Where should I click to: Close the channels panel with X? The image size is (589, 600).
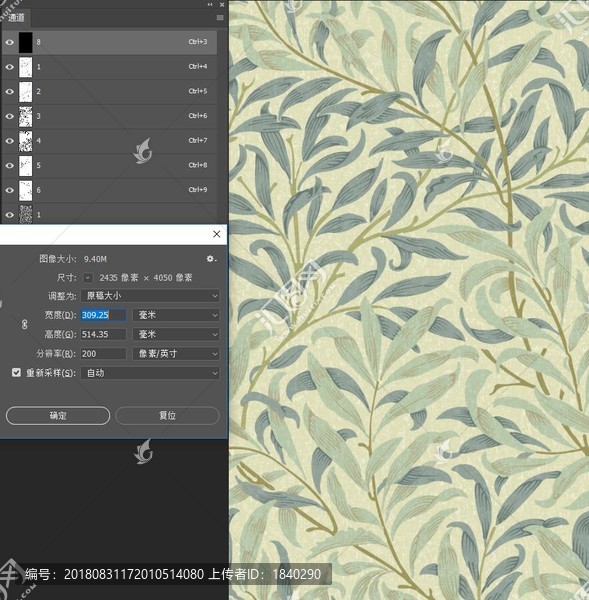[x=222, y=5]
